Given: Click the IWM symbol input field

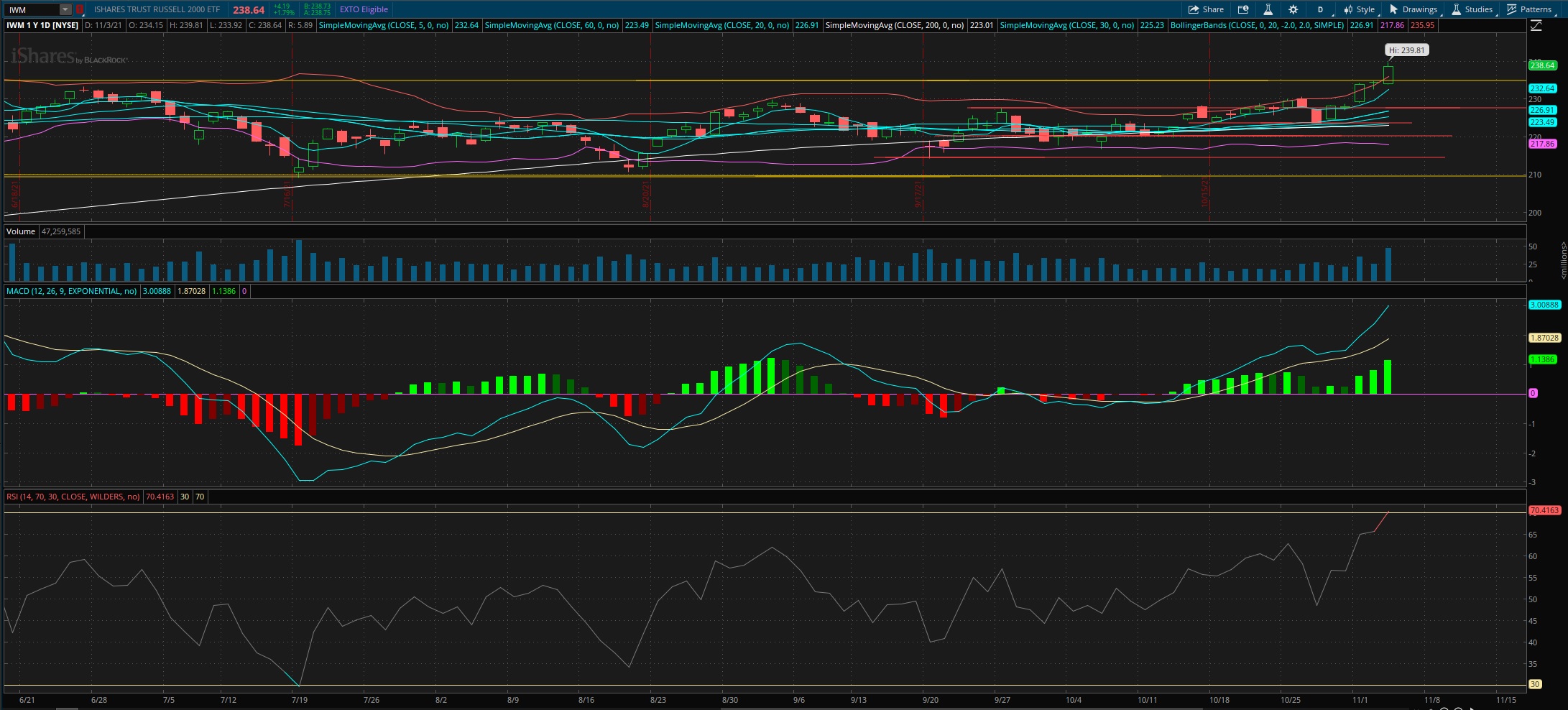Looking at the screenshot, I should pos(32,9).
